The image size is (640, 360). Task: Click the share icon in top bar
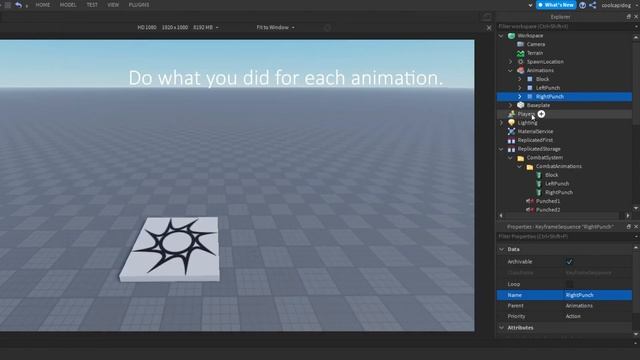(x=593, y=5)
